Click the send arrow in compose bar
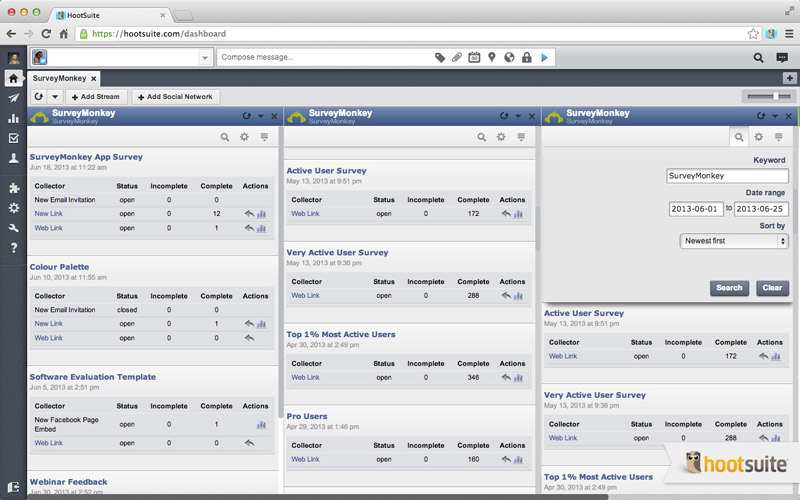Image resolution: width=800 pixels, height=500 pixels. click(x=544, y=58)
